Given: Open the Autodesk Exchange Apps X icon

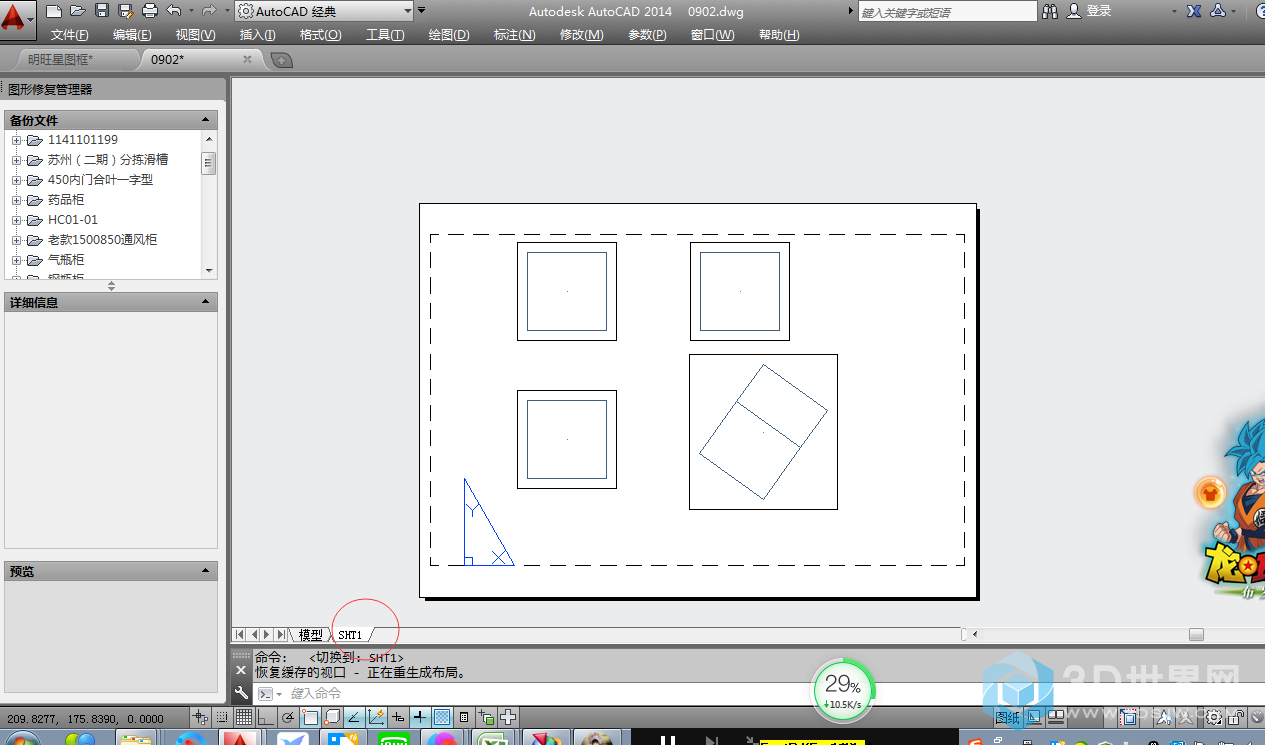Looking at the screenshot, I should 1194,11.
